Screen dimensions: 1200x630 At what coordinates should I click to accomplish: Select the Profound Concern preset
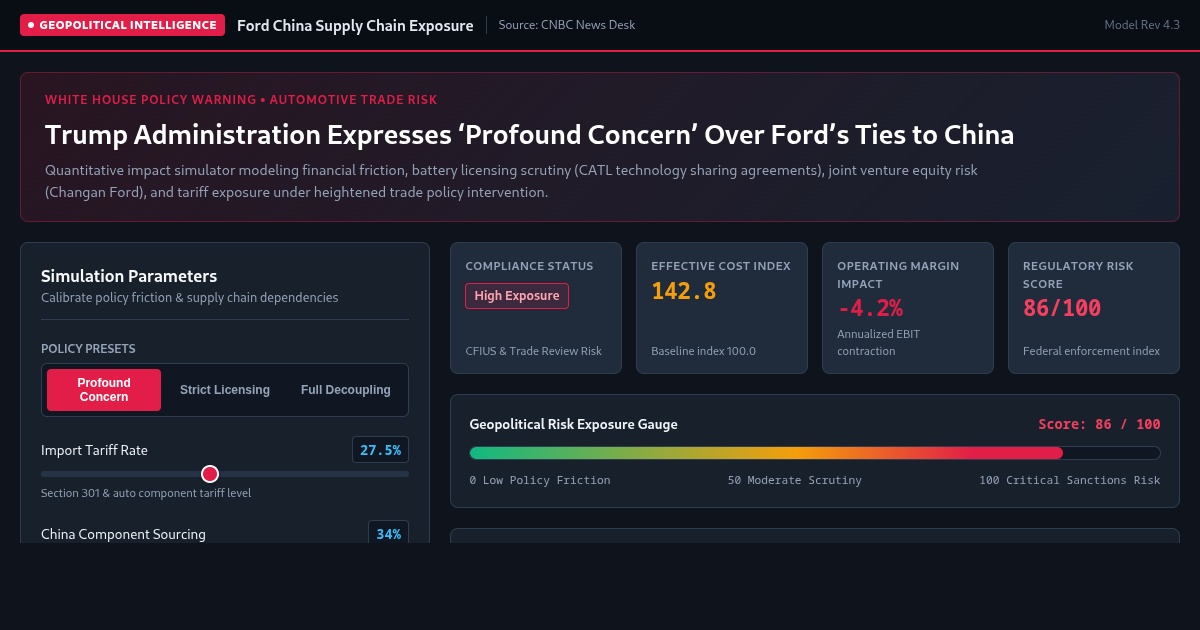pyautogui.click(x=104, y=390)
